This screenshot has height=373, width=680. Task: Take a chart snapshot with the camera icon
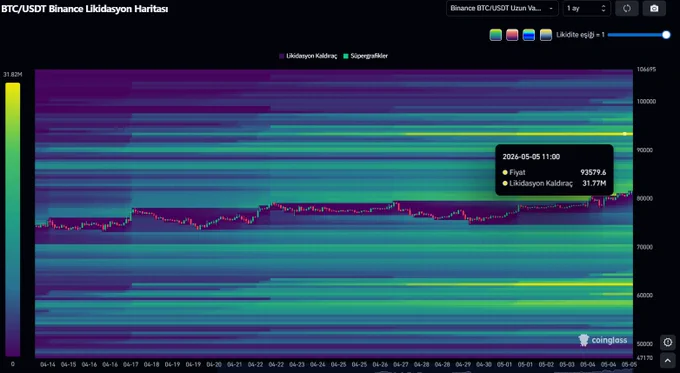click(654, 8)
